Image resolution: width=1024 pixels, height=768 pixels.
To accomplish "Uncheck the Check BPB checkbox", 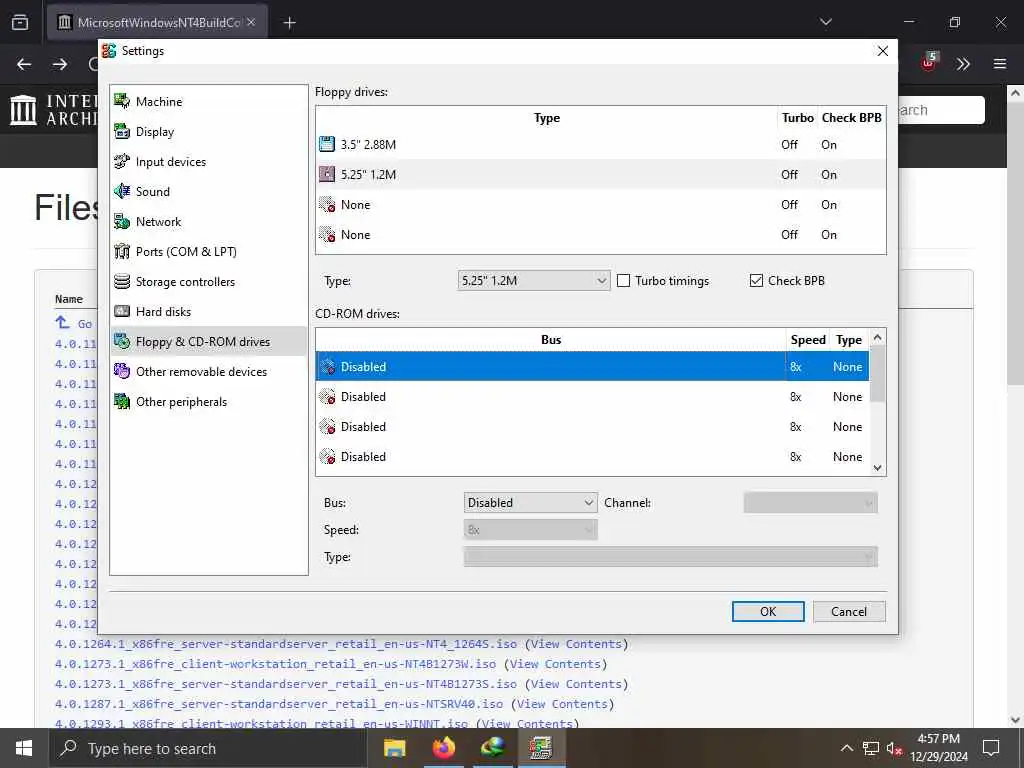I will click(x=756, y=281).
